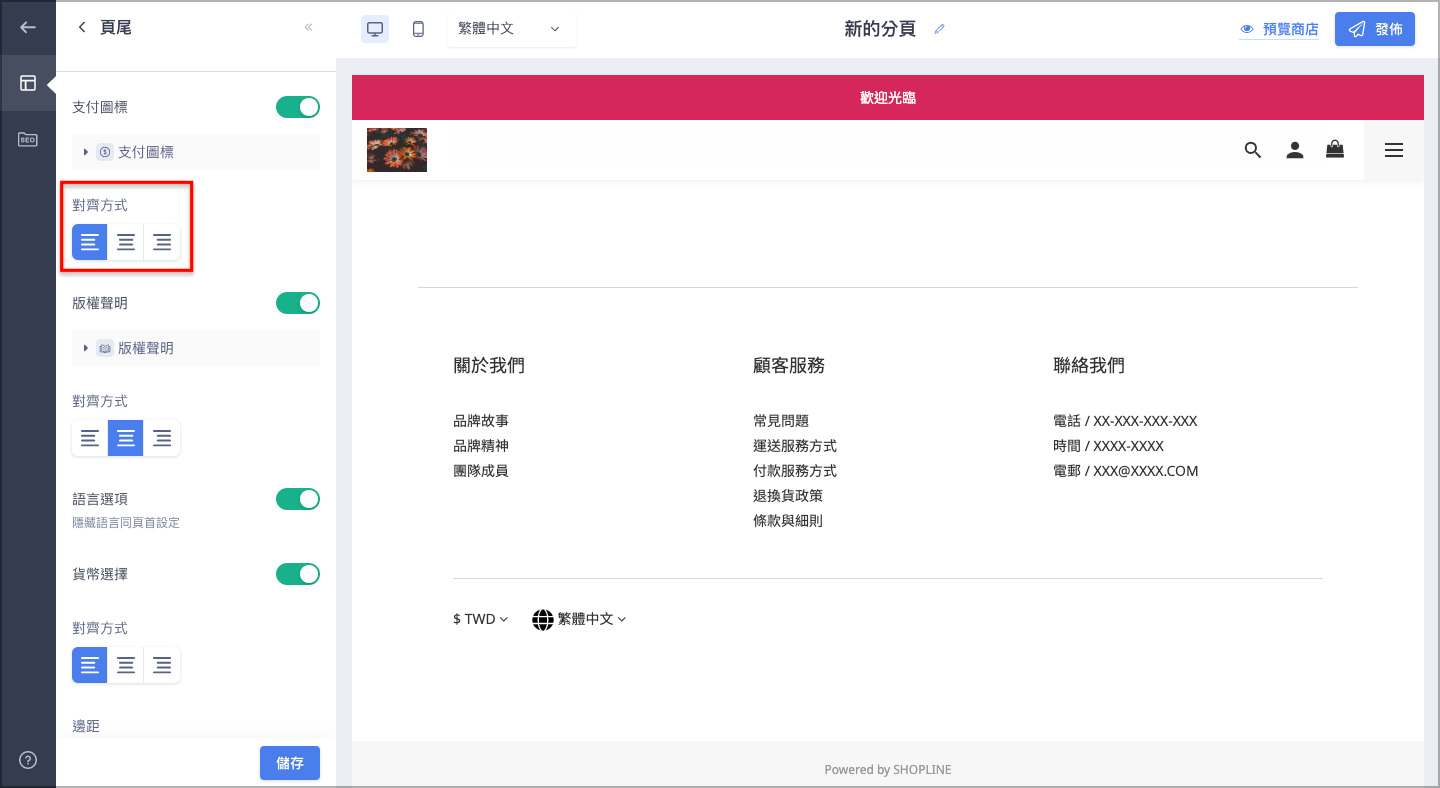Click the 歡迎光臨 announcement bar
This screenshot has width=1440, height=788.
click(888, 98)
